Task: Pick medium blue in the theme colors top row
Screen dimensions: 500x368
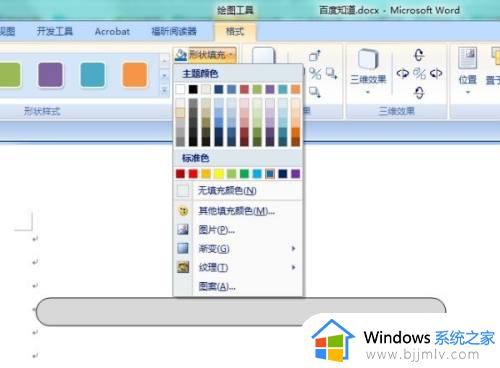Action: pyautogui.click(x=232, y=89)
